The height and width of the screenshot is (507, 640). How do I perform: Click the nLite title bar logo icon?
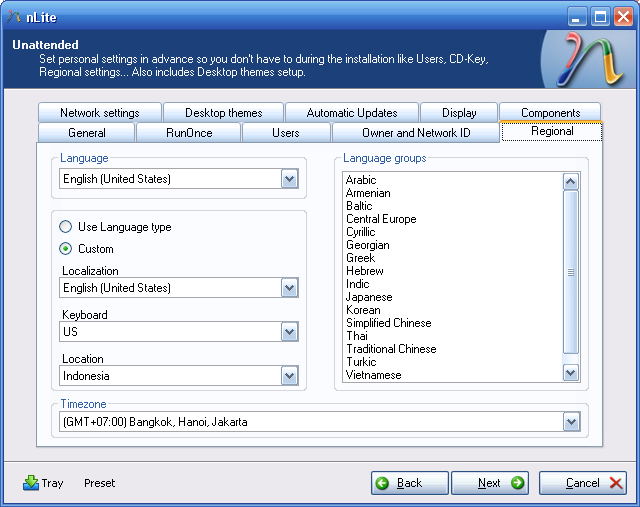(14, 17)
